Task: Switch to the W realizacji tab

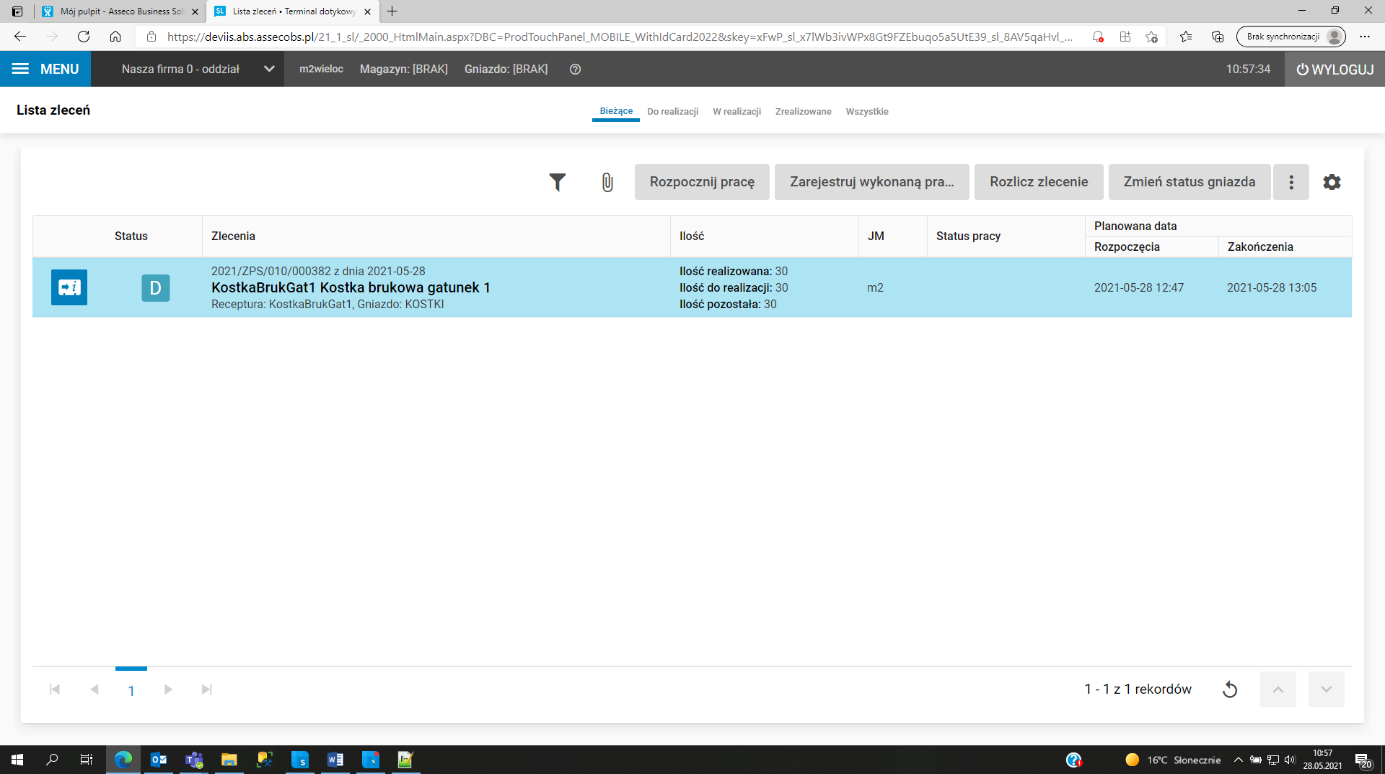Action: pyautogui.click(x=737, y=111)
